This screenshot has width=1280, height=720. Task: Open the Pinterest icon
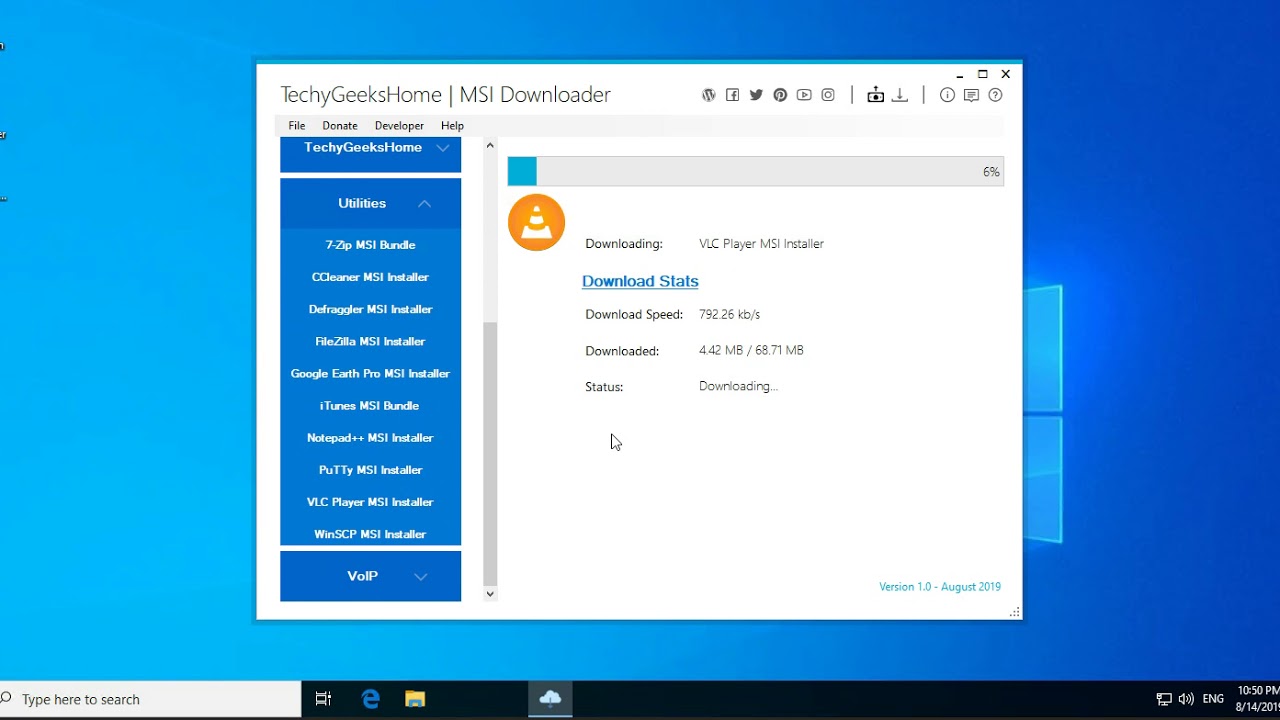pos(780,94)
